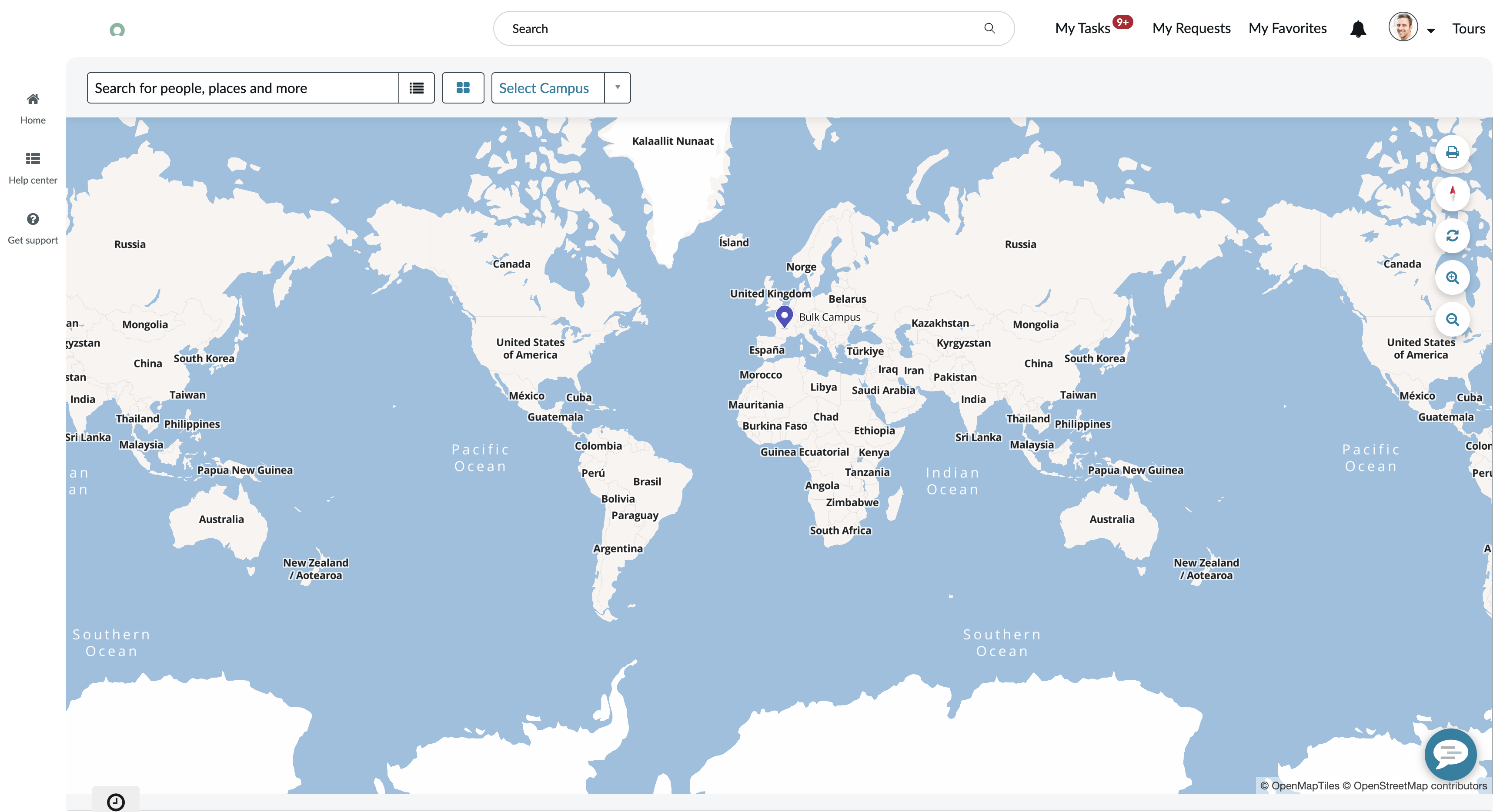Click the Zimbabwe label
The height and width of the screenshot is (812, 1500).
coord(852,503)
